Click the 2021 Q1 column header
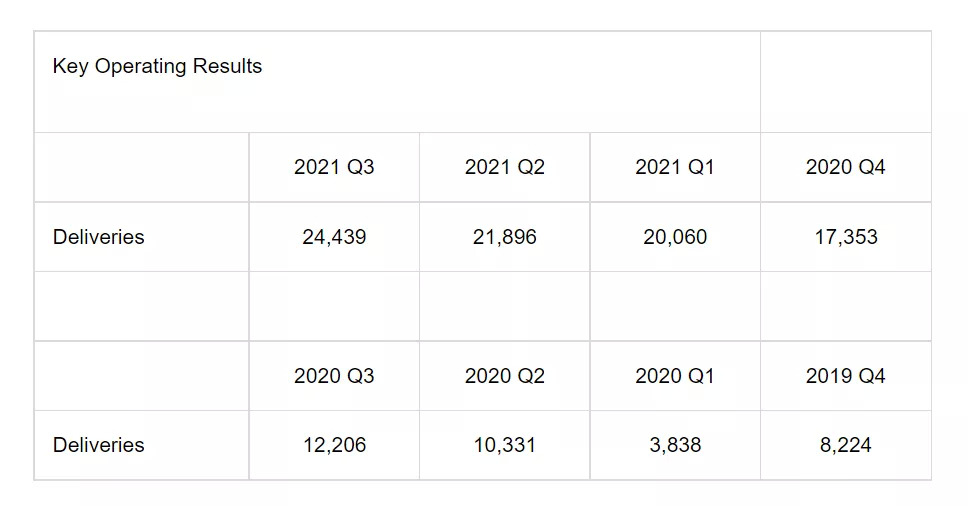The height and width of the screenshot is (506, 968). [x=675, y=167]
